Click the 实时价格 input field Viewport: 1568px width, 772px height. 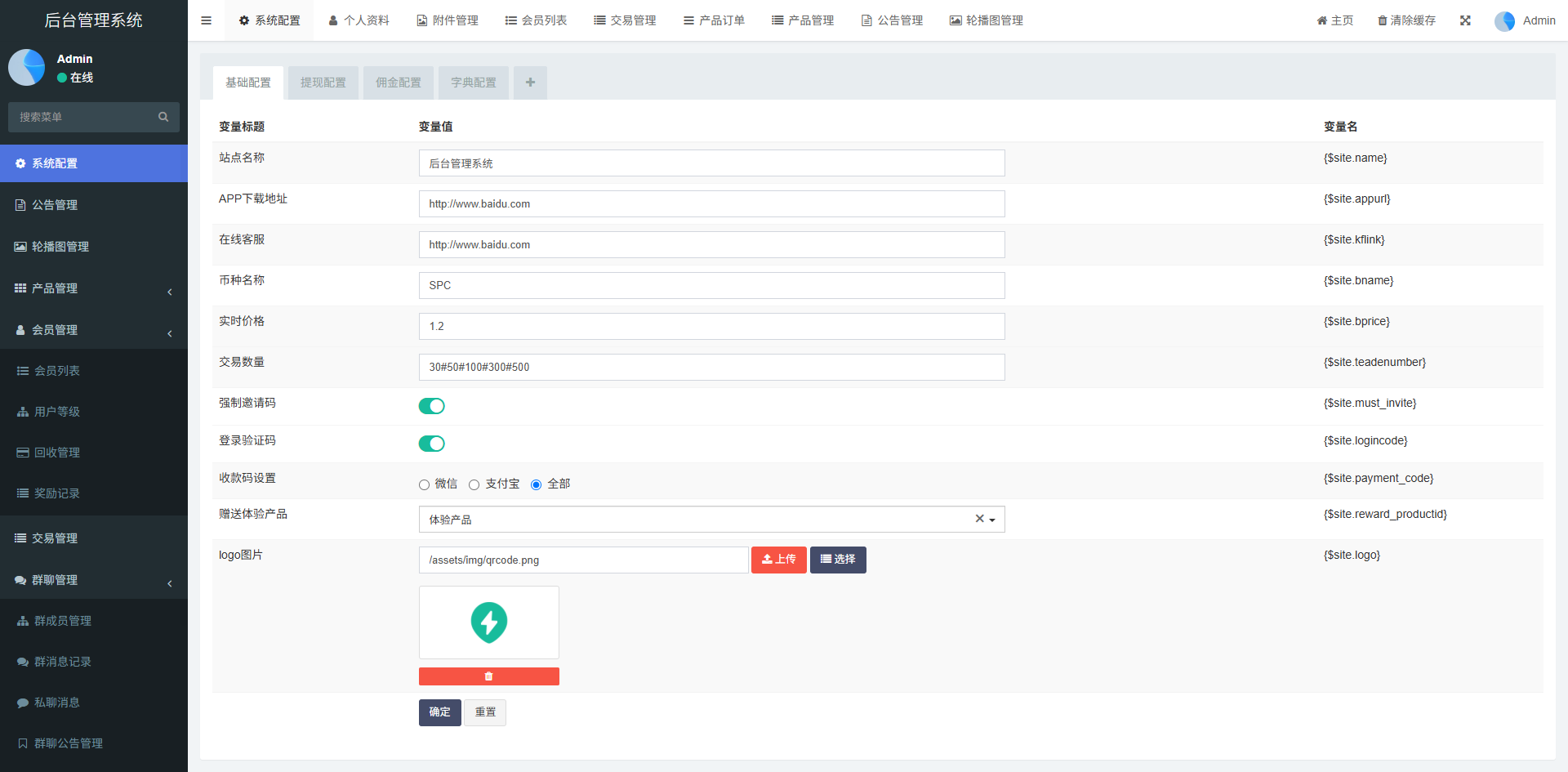710,326
